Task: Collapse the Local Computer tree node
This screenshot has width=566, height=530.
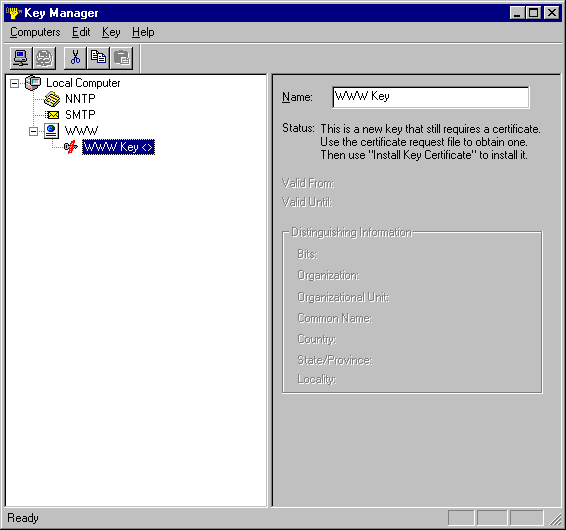Action: pyautogui.click(x=14, y=83)
